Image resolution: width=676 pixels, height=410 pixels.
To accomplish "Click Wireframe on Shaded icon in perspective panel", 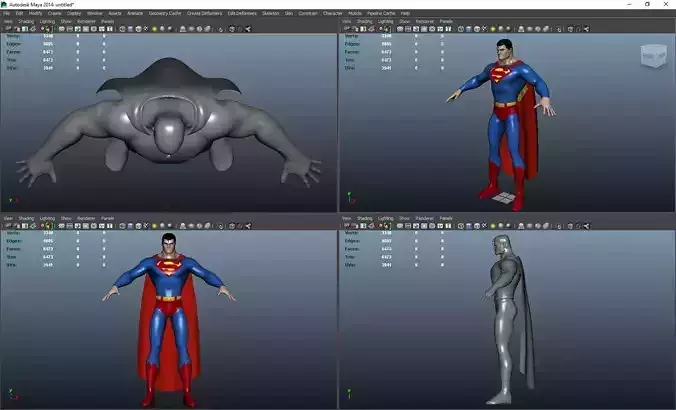I will pos(484,29).
